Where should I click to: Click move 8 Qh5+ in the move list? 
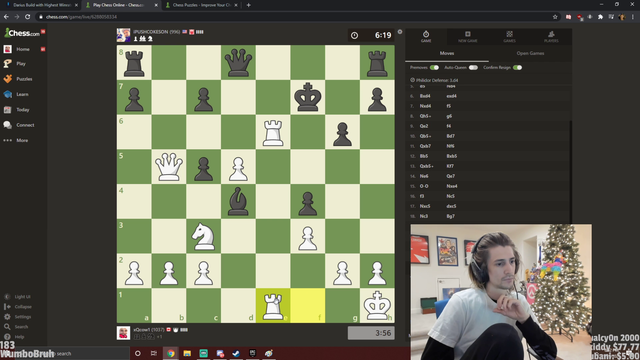click(x=425, y=116)
